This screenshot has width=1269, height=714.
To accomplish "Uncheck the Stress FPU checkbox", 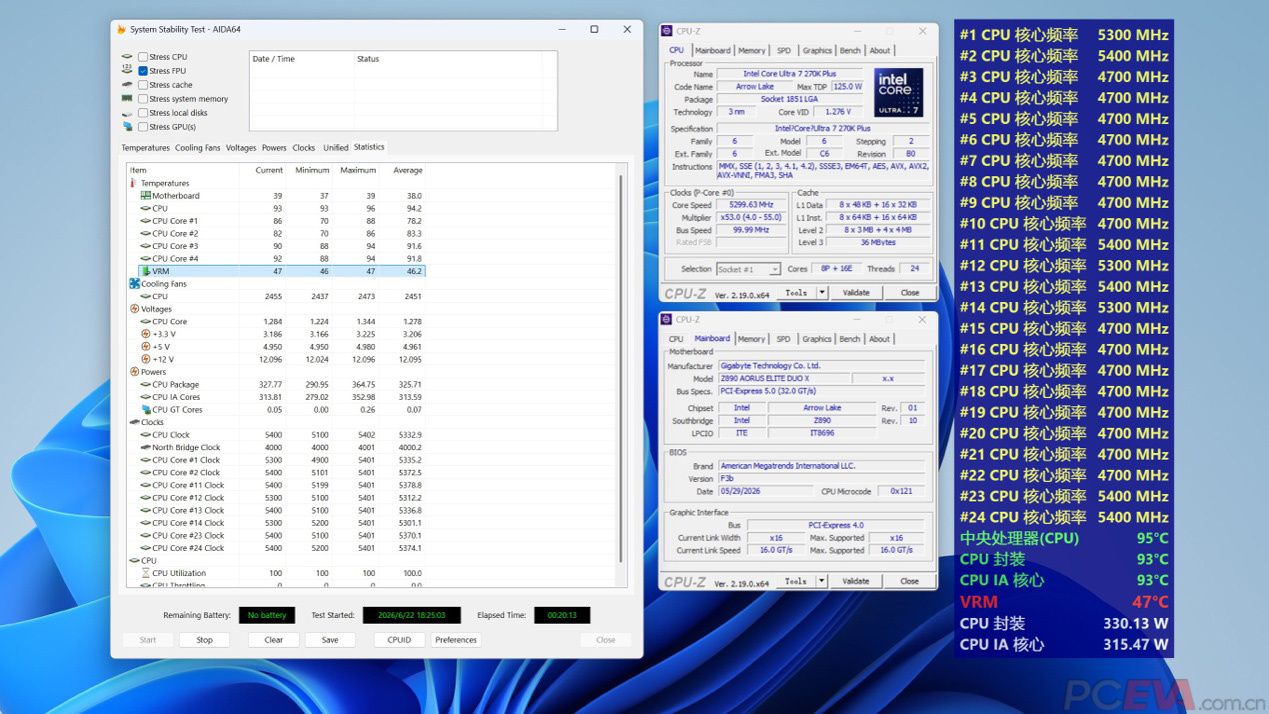I will click(x=143, y=71).
